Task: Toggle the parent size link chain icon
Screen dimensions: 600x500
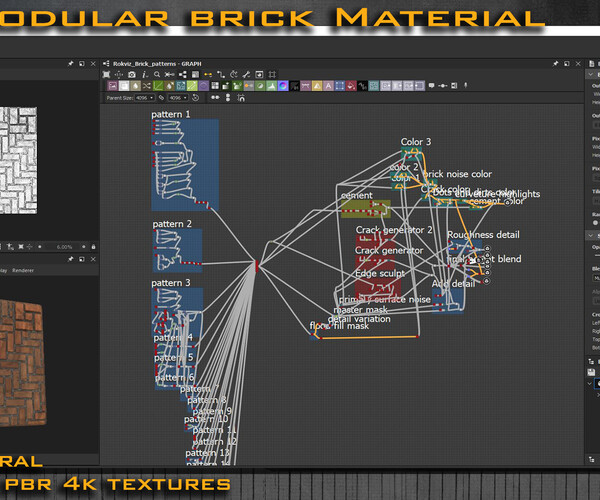Action: tap(161, 98)
